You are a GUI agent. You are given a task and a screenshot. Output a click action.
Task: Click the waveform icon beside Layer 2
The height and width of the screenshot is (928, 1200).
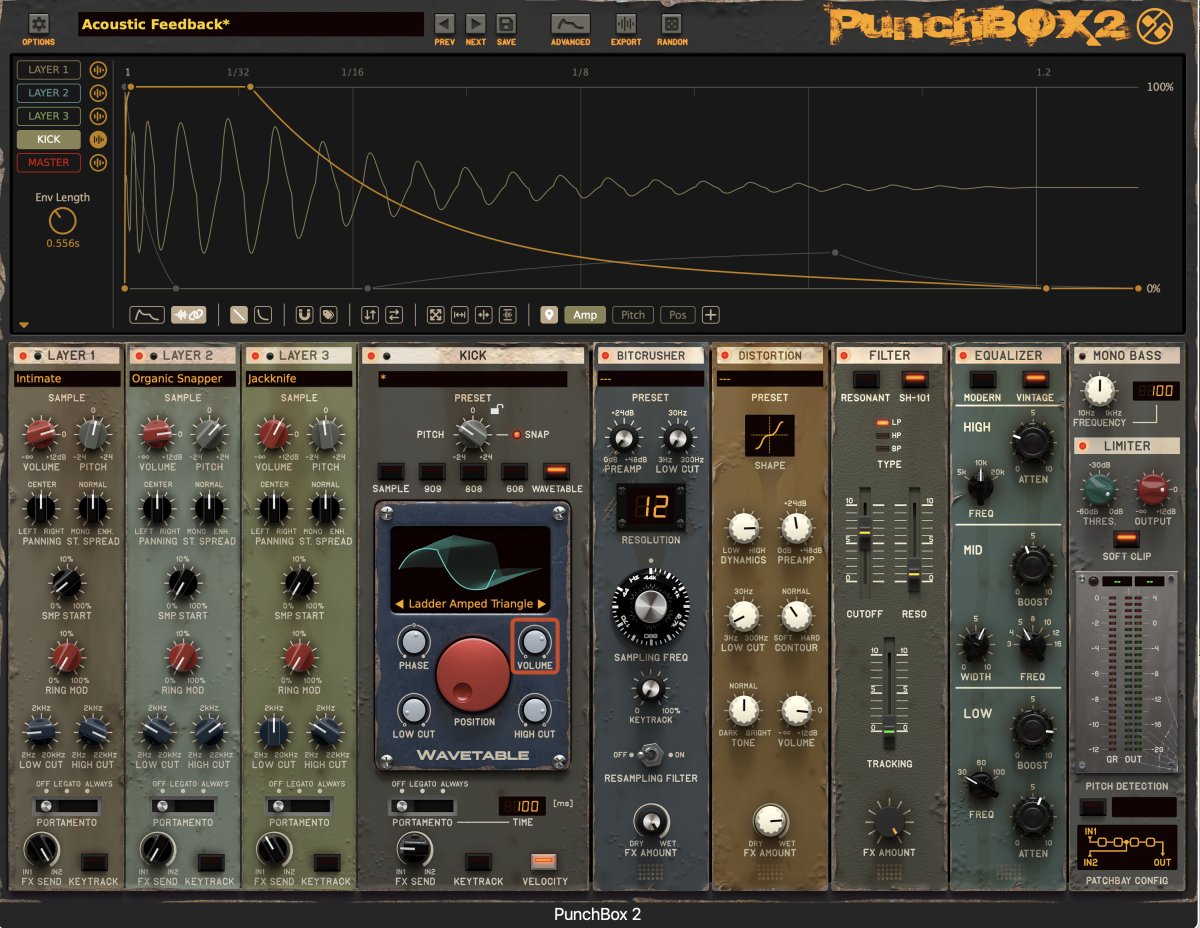click(x=98, y=93)
